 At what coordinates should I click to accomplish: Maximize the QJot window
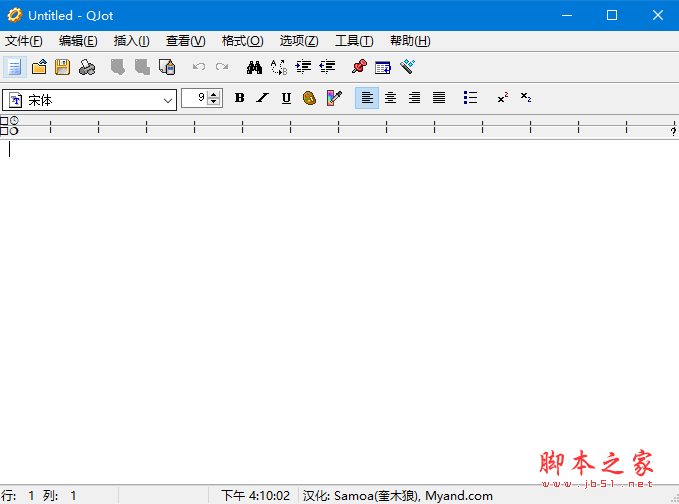(612, 15)
